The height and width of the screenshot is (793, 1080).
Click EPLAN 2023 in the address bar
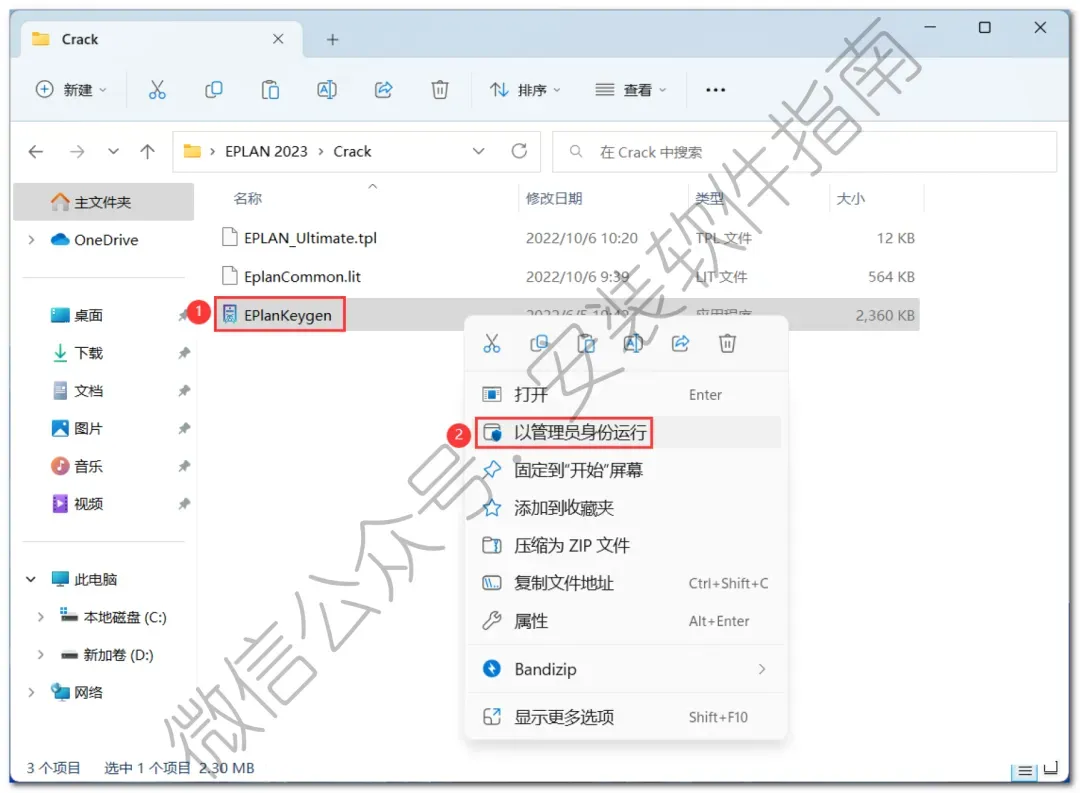[x=266, y=152]
